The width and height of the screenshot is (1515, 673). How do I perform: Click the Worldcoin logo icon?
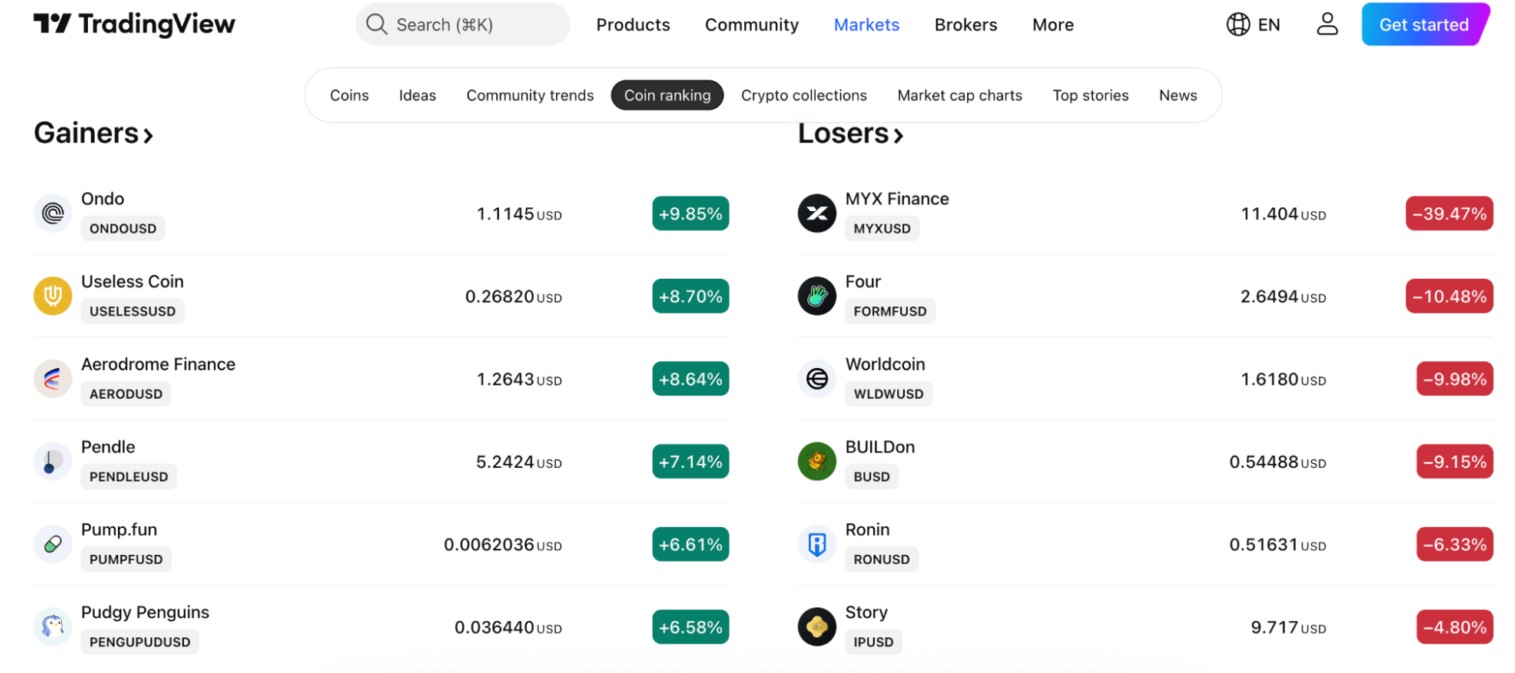816,379
